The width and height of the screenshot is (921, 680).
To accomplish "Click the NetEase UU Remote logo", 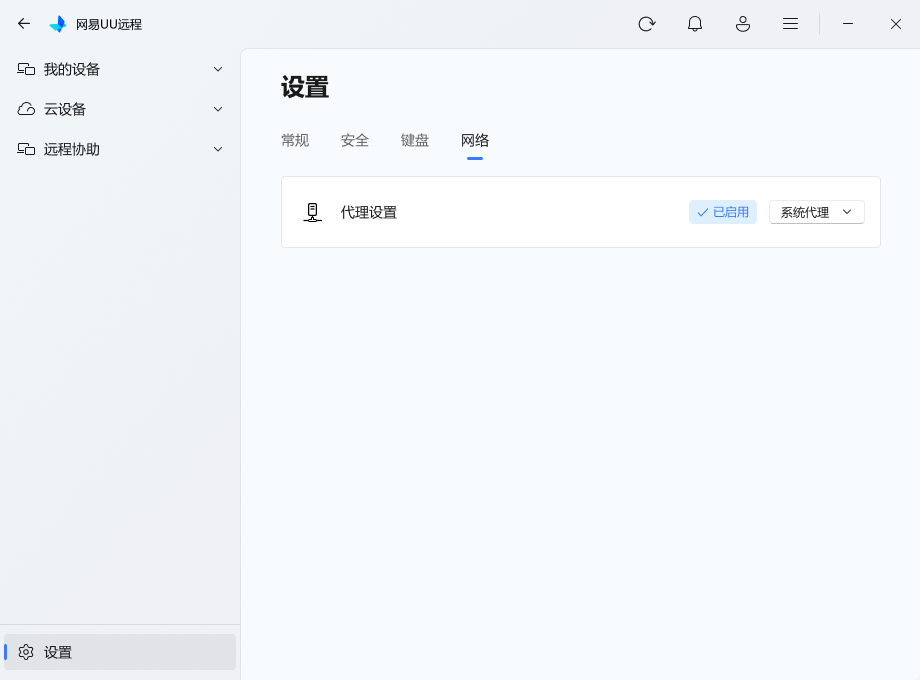I will tap(58, 24).
